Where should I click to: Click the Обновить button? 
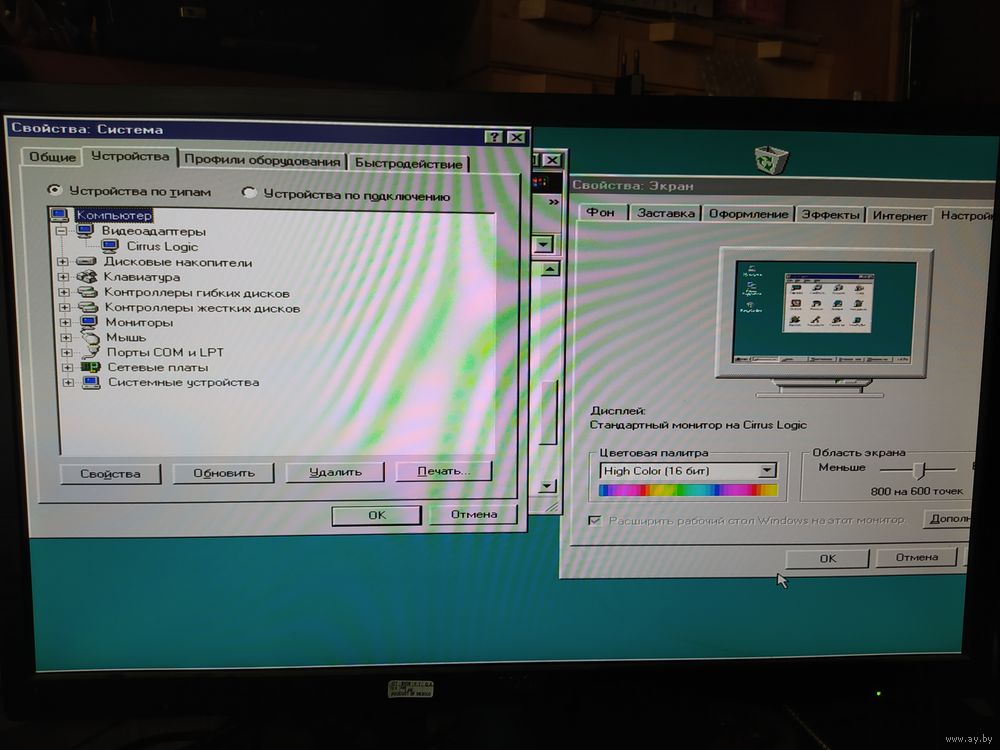click(224, 473)
